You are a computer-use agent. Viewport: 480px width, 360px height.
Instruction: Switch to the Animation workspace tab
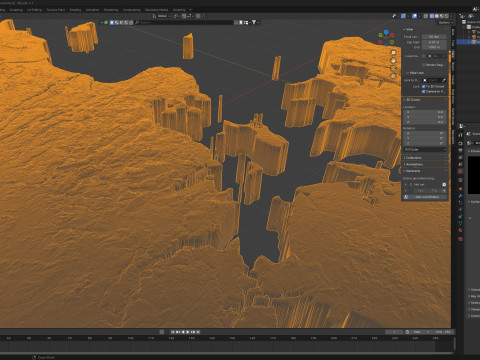point(92,10)
